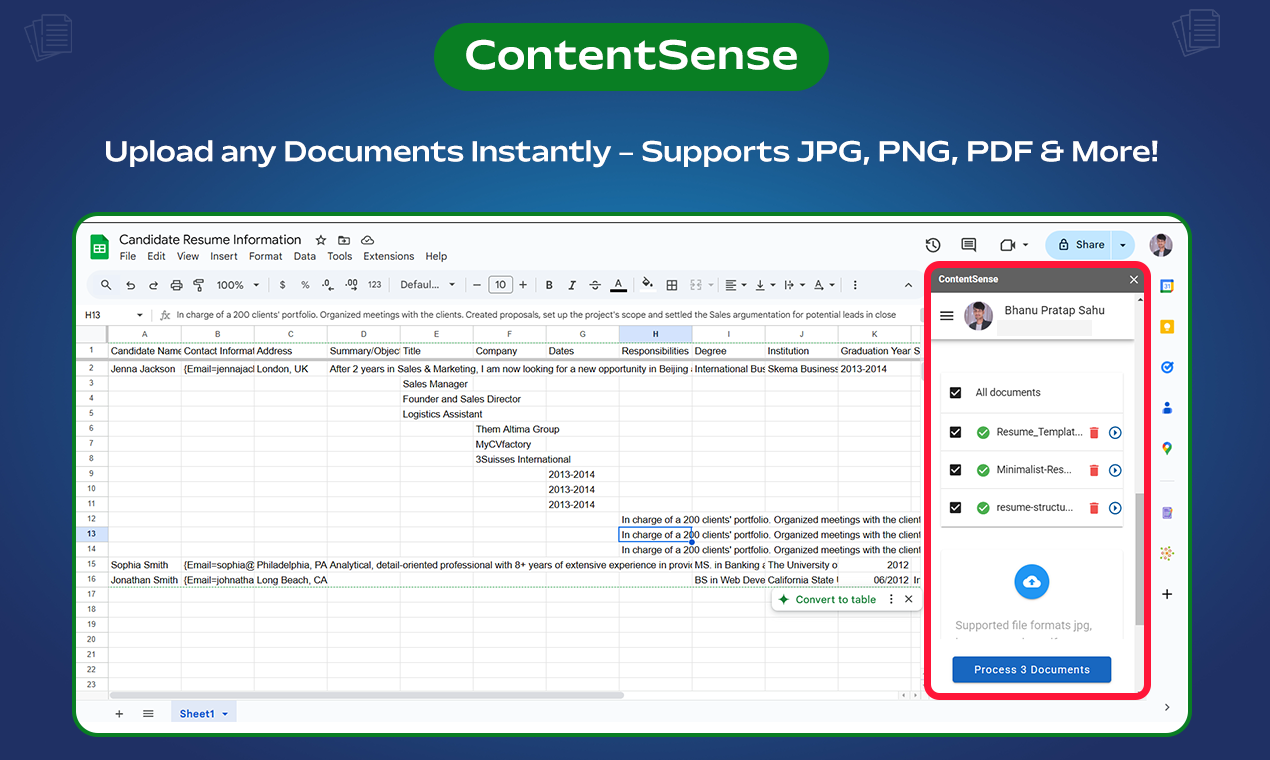Format as percent icon
Image resolution: width=1270 pixels, height=760 pixels.
click(305, 285)
